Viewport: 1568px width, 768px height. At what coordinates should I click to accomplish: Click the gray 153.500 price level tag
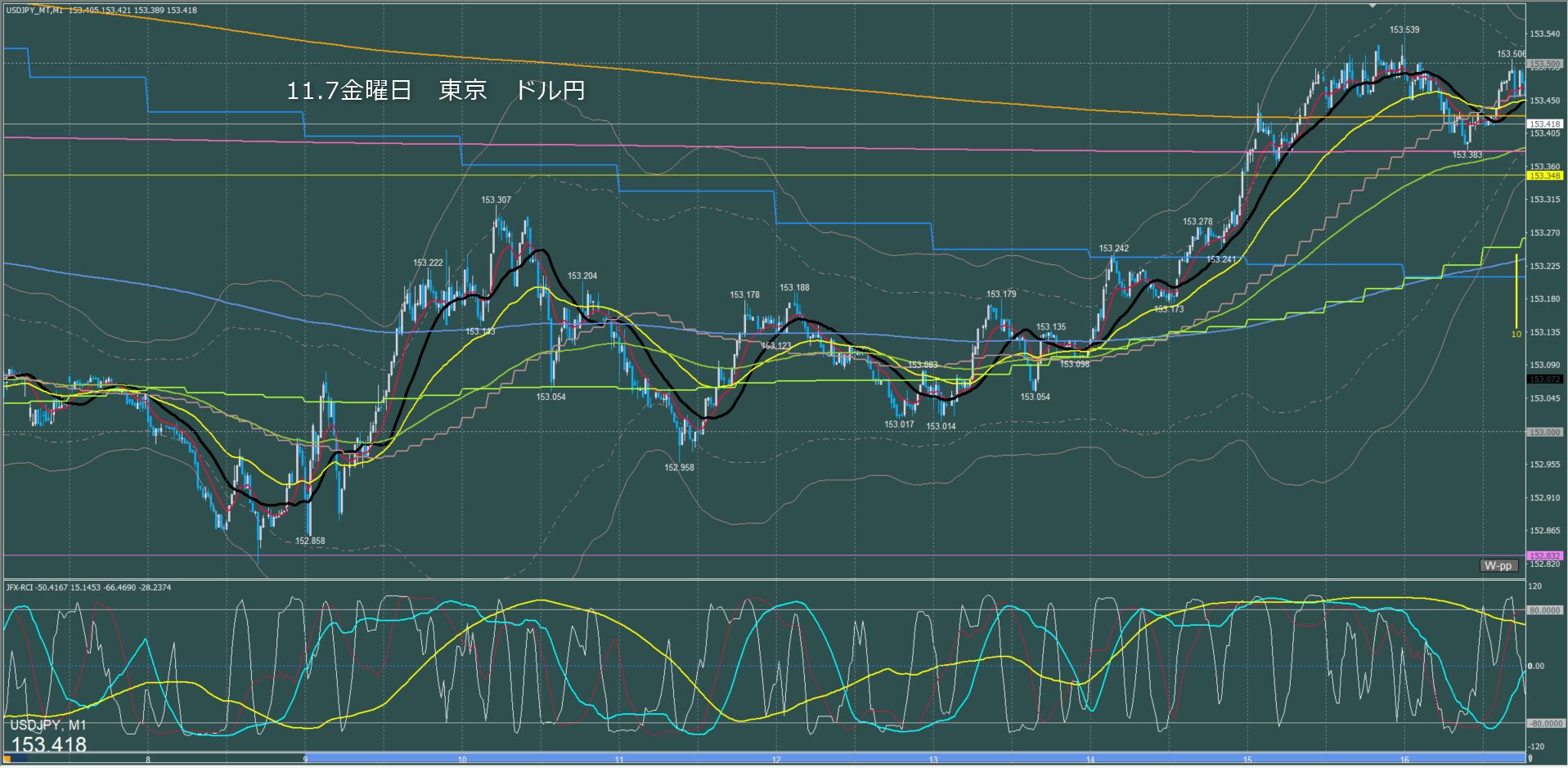[1544, 64]
